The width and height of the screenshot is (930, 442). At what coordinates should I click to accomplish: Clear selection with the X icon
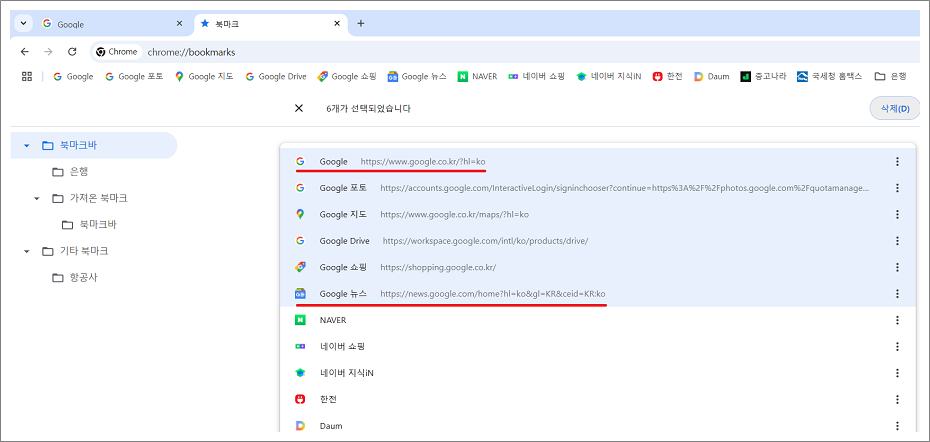pyautogui.click(x=299, y=108)
